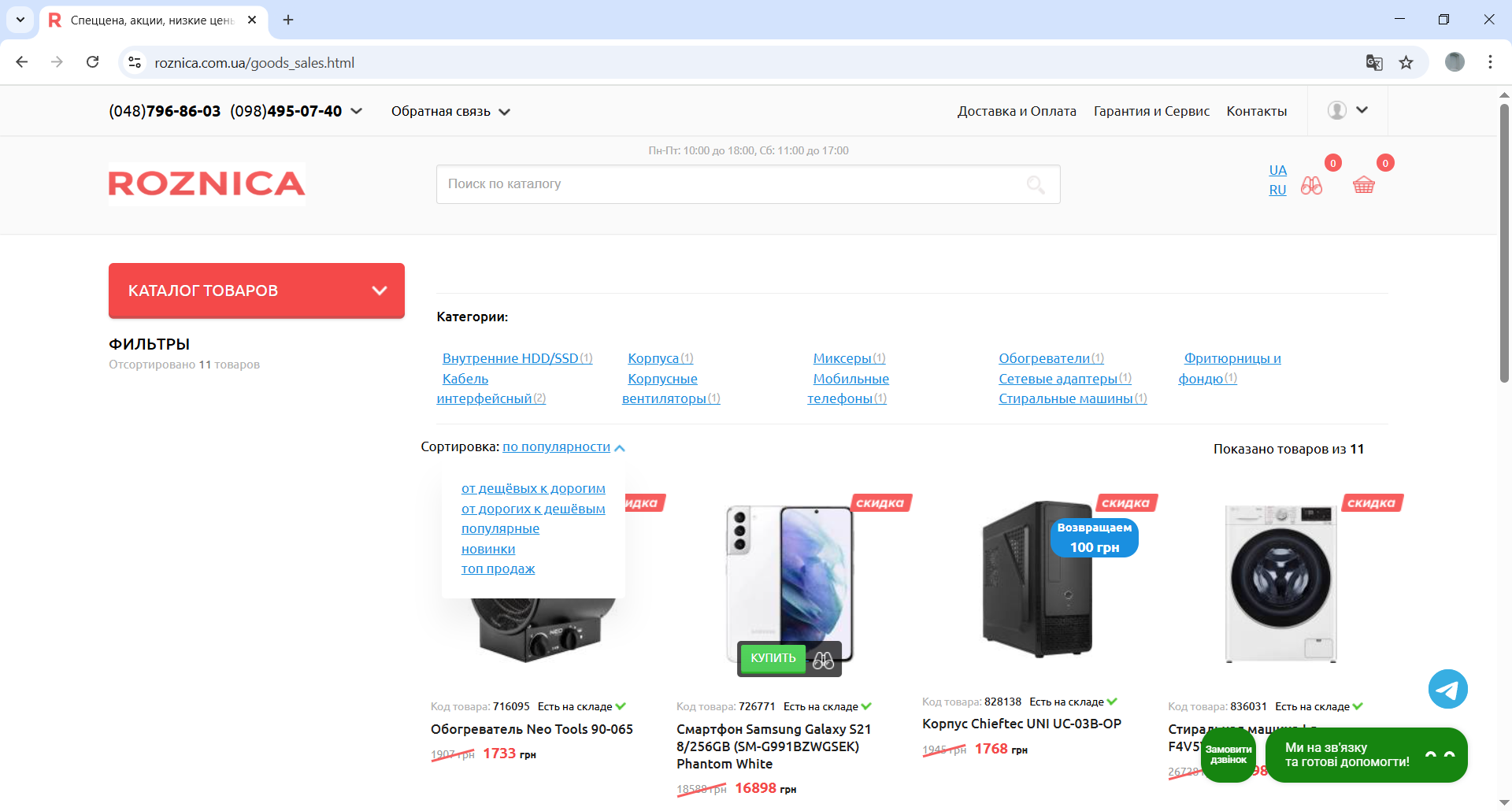1512x811 pixels.
Task: Reload the page
Action: pos(93,62)
